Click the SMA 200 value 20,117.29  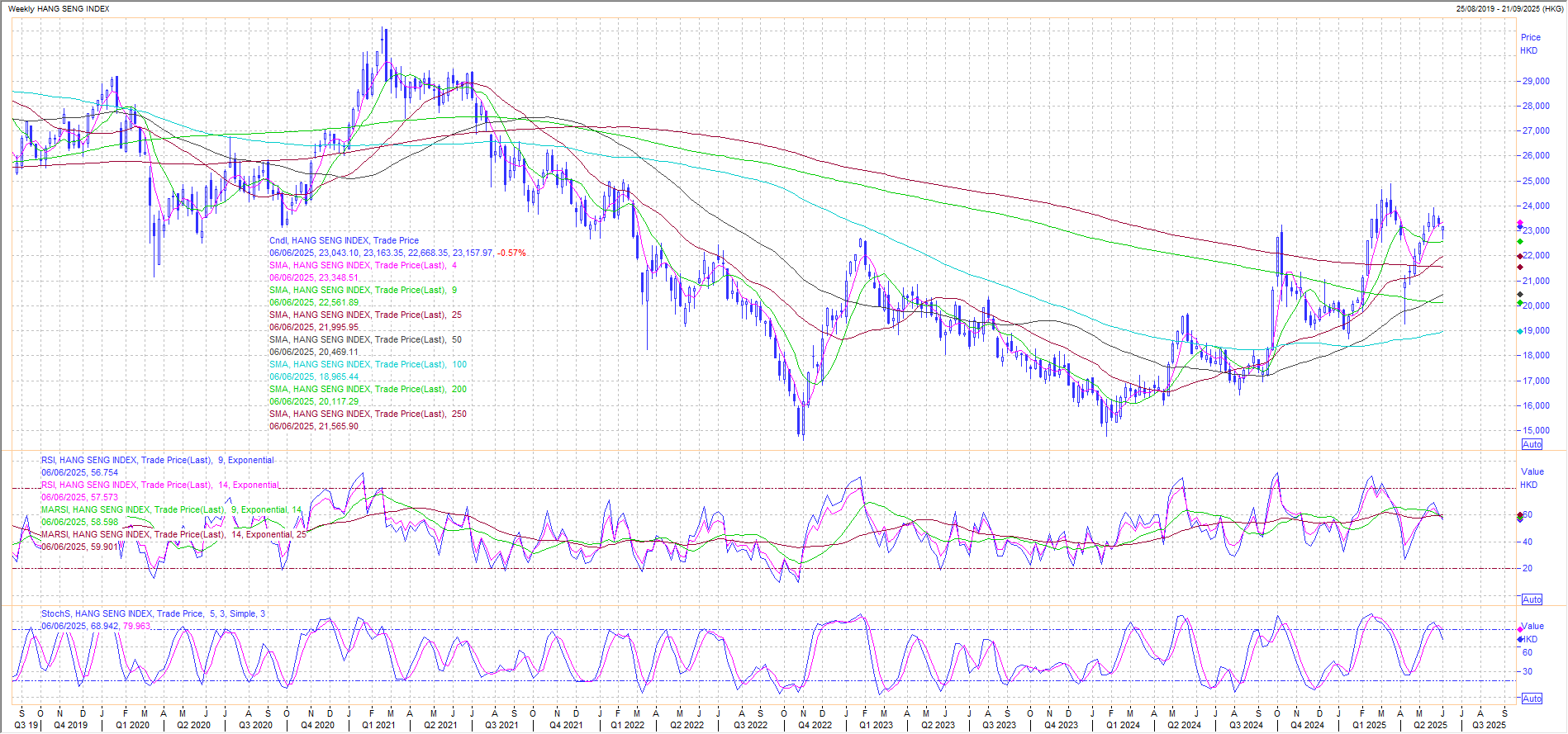click(x=314, y=401)
